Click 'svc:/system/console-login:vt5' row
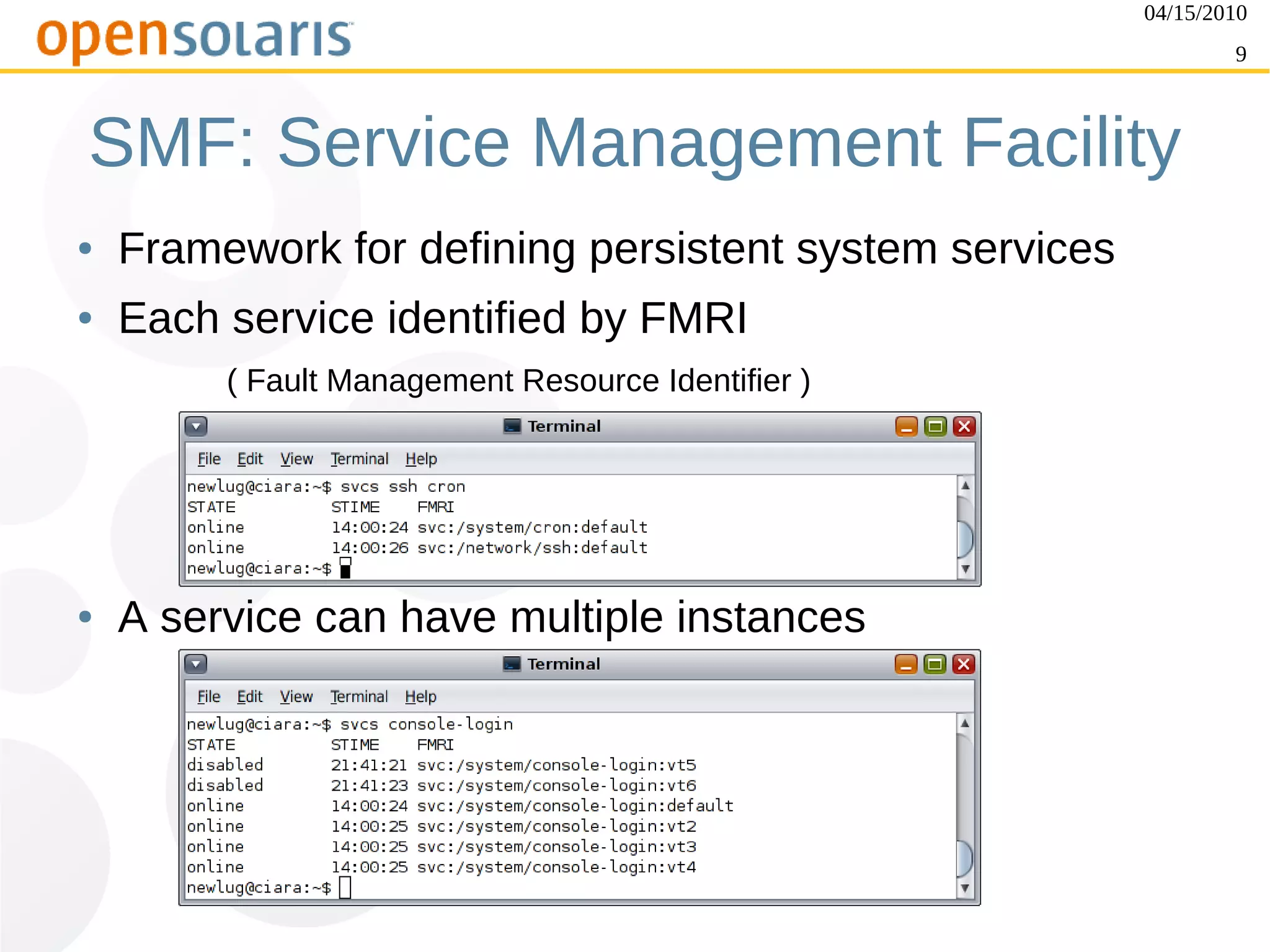This screenshot has height=952, width=1270. coord(442,765)
